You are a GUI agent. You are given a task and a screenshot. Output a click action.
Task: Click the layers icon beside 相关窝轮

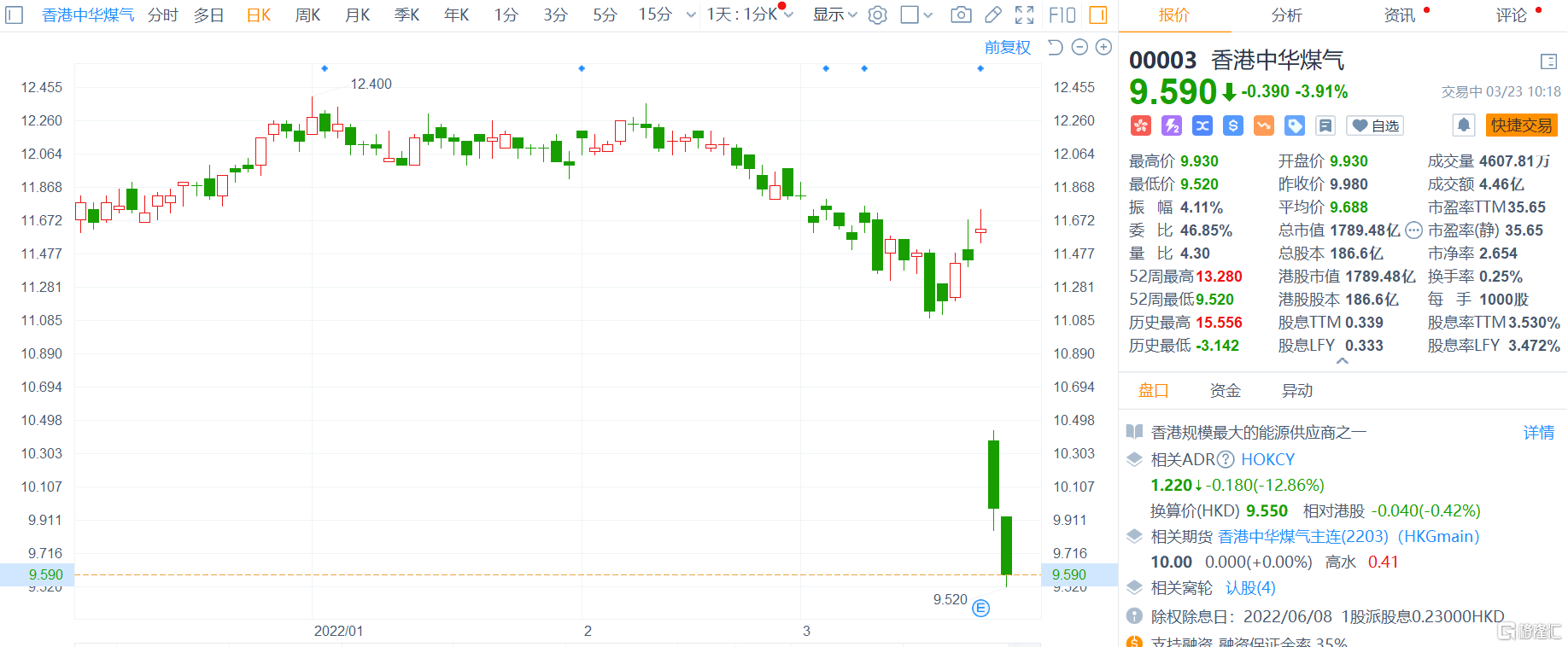[x=1134, y=587]
